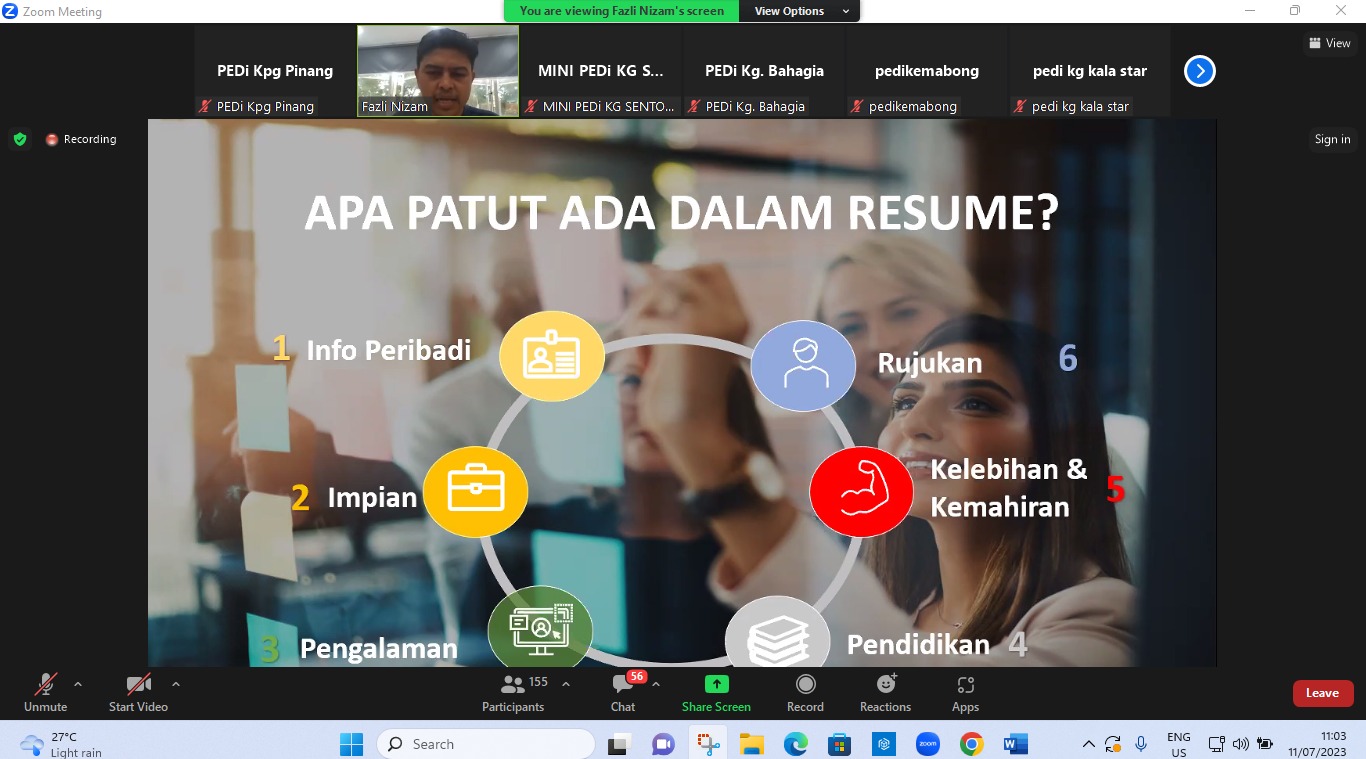
Task: Open the Chat panel
Action: coord(623,692)
